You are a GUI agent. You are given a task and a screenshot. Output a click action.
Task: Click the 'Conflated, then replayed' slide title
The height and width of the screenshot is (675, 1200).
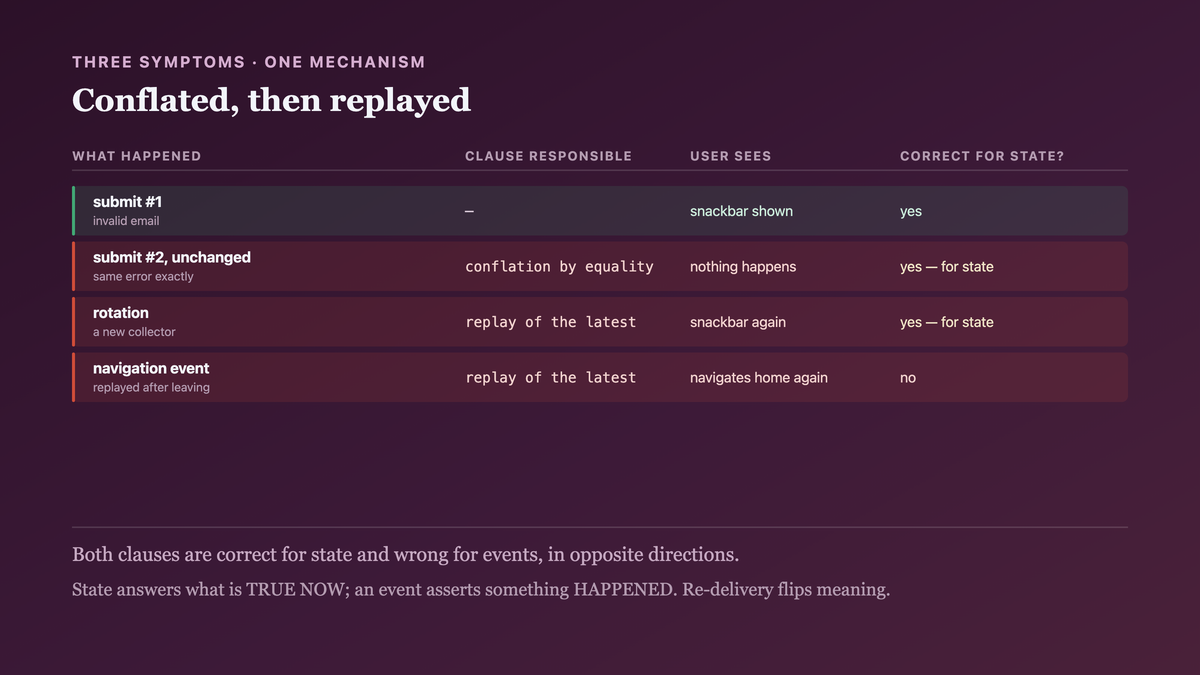pyautogui.click(x=271, y=100)
